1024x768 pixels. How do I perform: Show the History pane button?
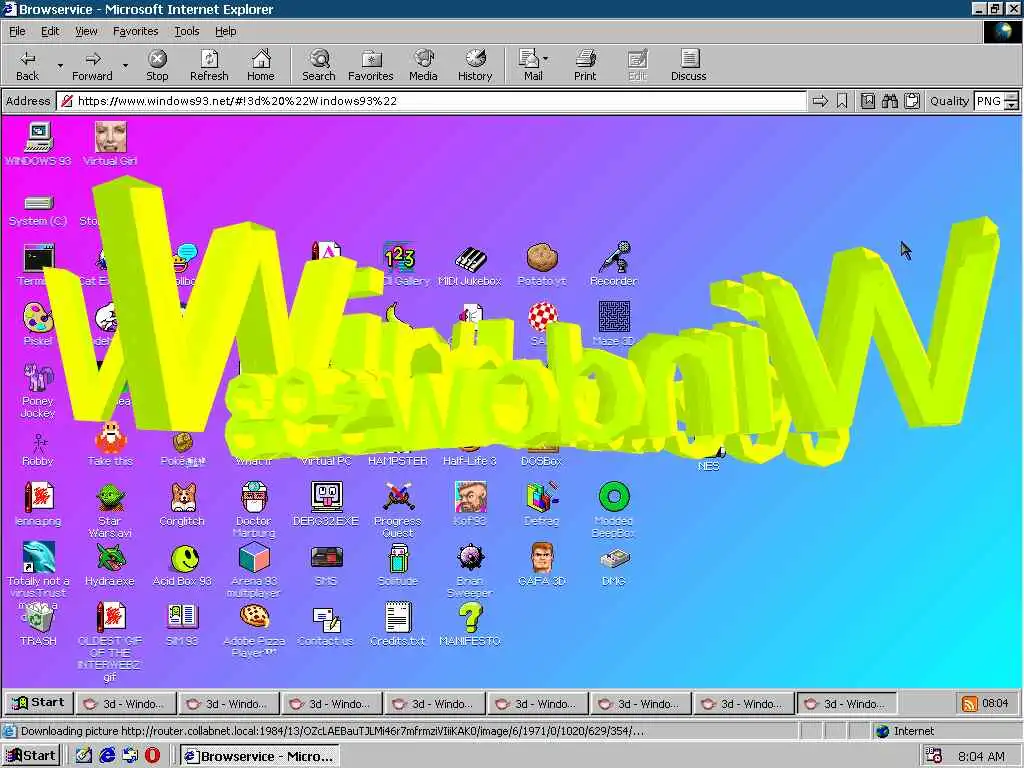tap(475, 65)
